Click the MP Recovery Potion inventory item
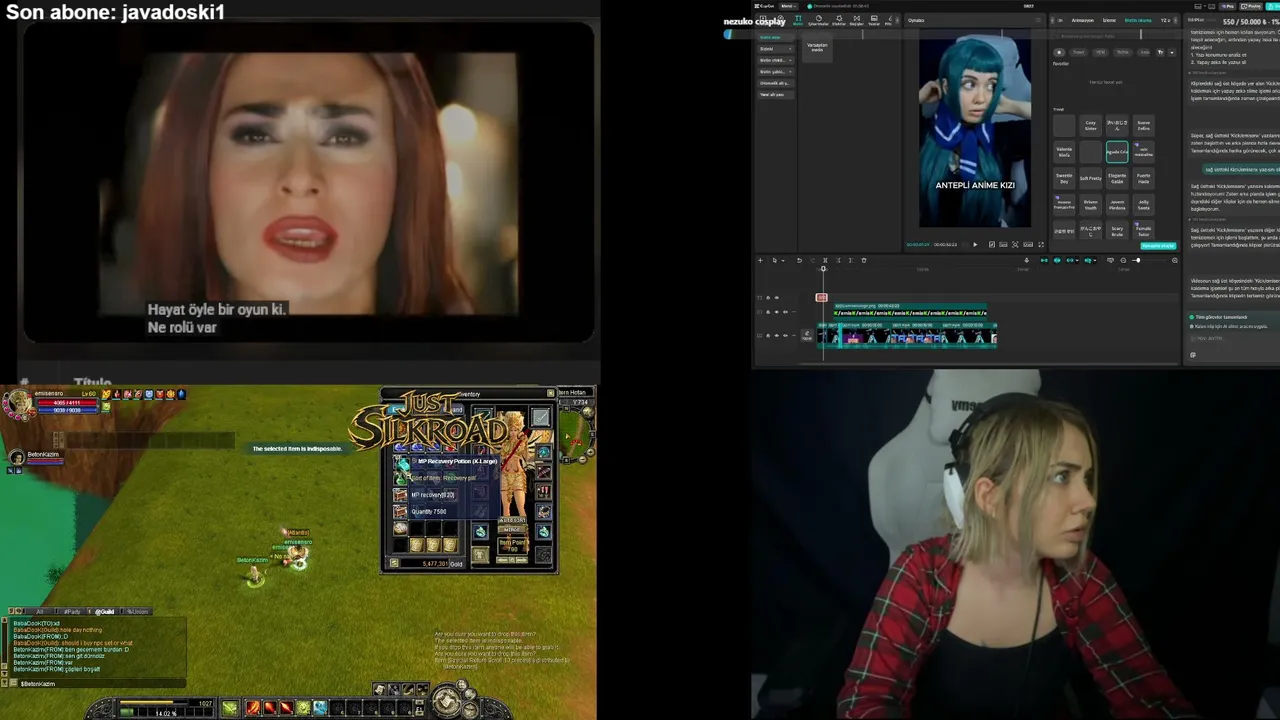 [x=401, y=462]
